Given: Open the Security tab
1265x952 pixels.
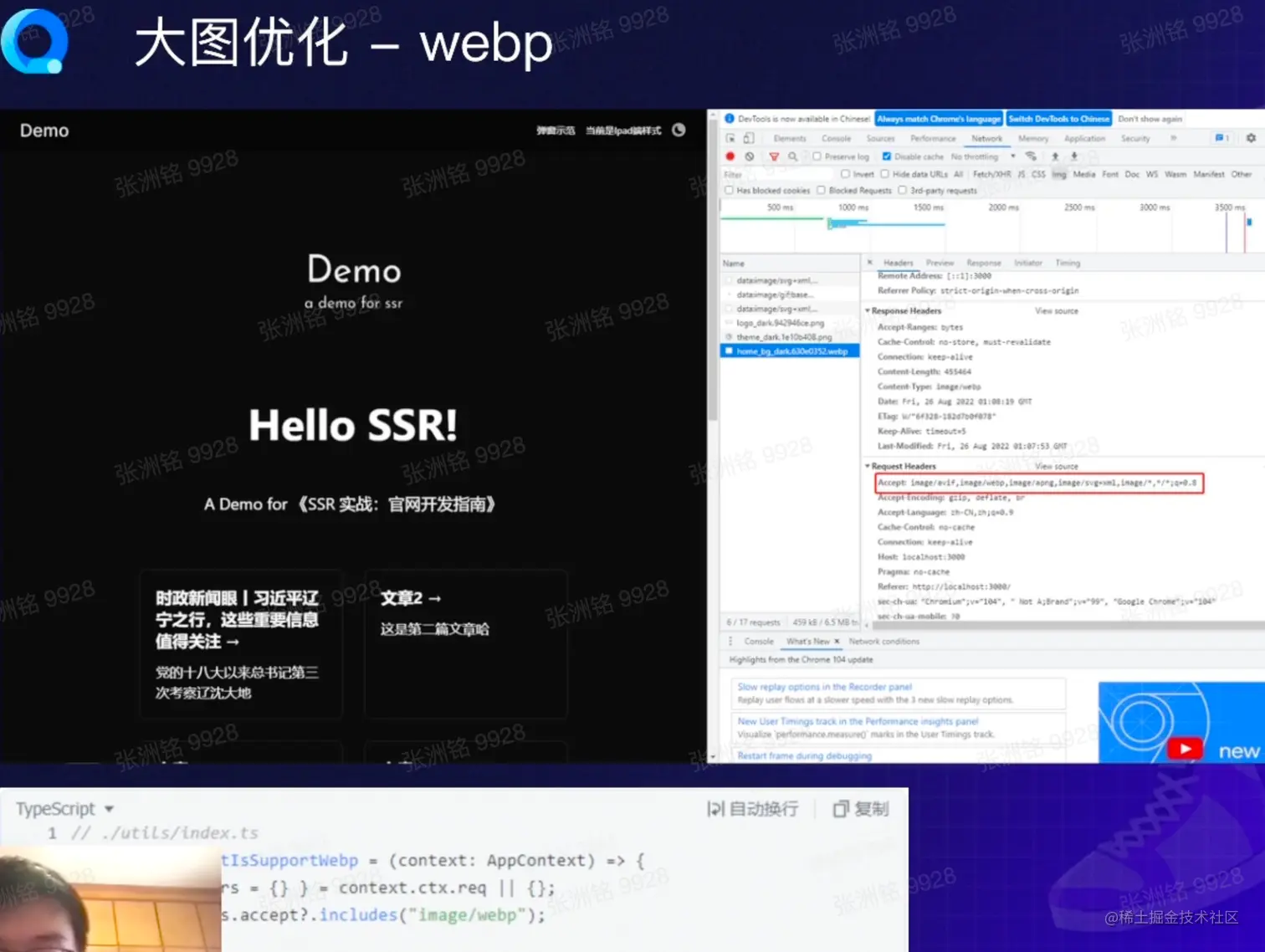Looking at the screenshot, I should pyautogui.click(x=1135, y=138).
